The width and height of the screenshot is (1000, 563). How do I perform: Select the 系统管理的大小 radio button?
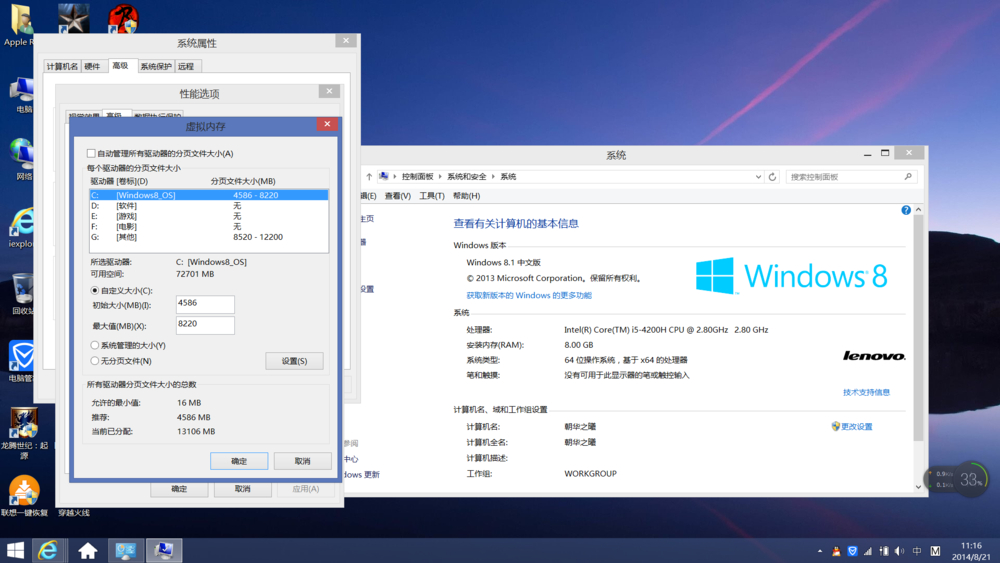94,346
